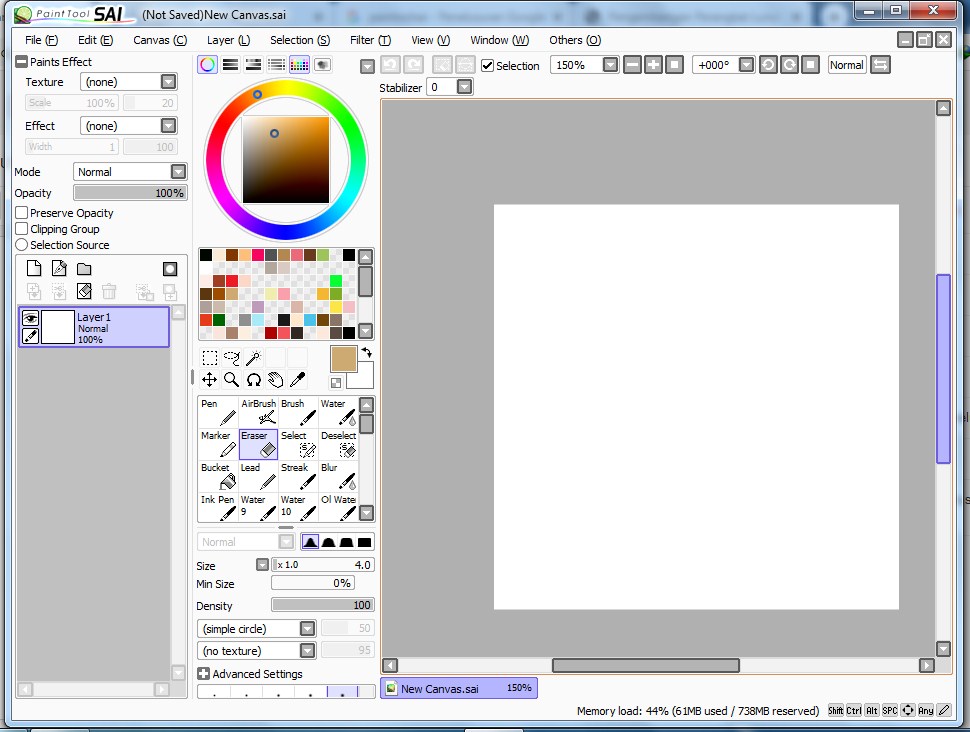Screen dimensions: 970x732
Task: Pick the bright green swatch from the palette
Action: point(336,280)
